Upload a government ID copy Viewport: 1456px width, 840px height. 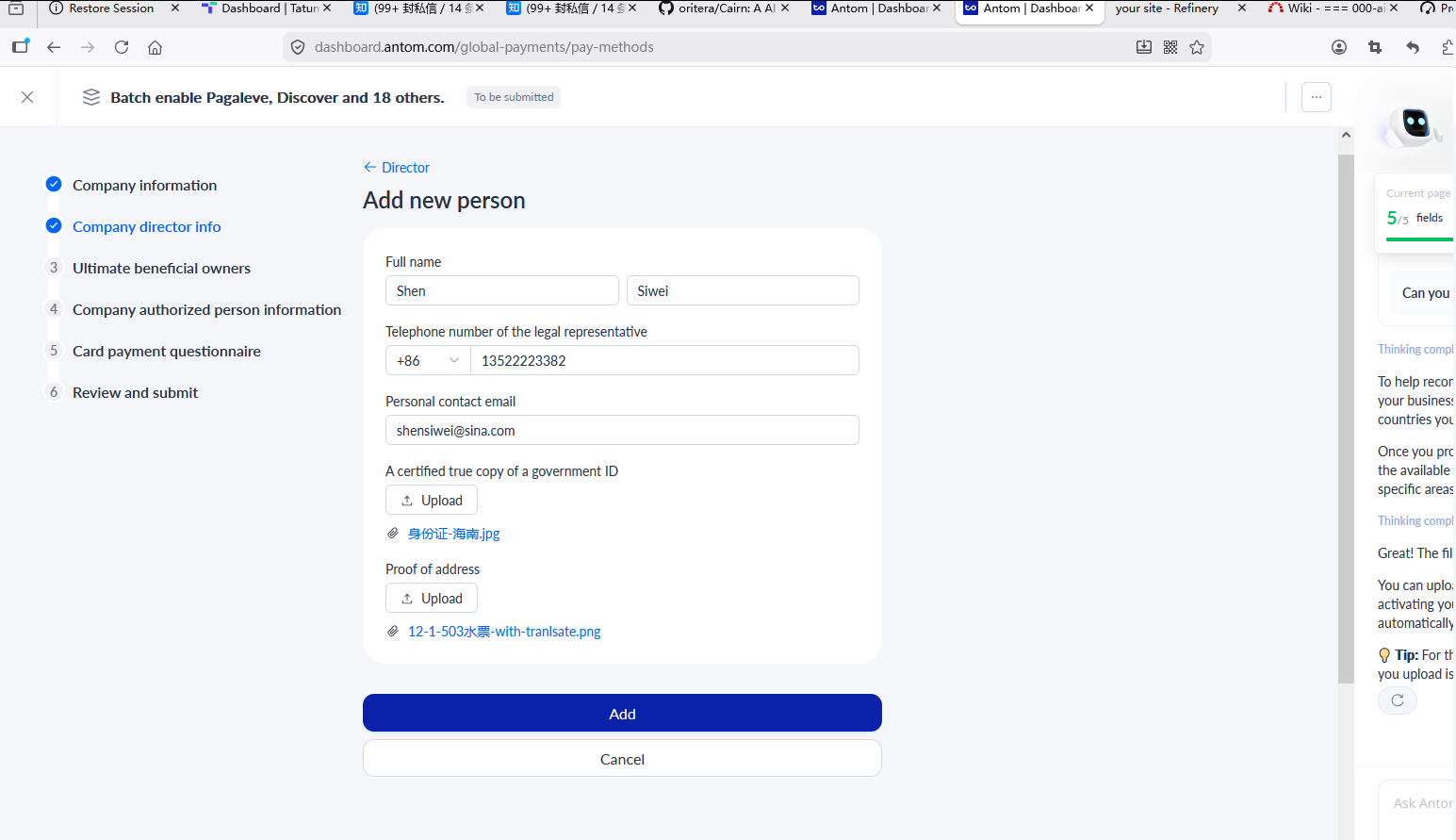pyautogui.click(x=432, y=500)
